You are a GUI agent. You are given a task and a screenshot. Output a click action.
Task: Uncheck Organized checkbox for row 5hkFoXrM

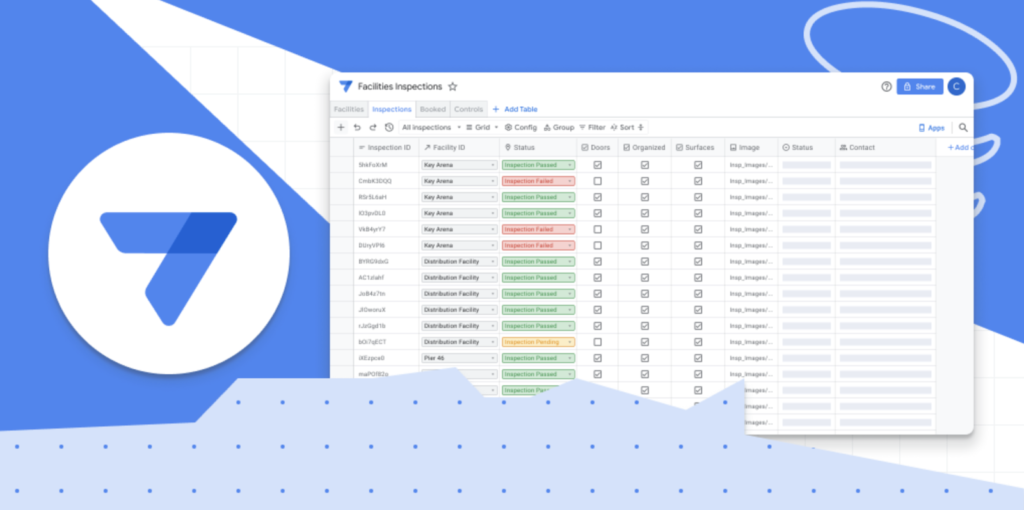(645, 165)
